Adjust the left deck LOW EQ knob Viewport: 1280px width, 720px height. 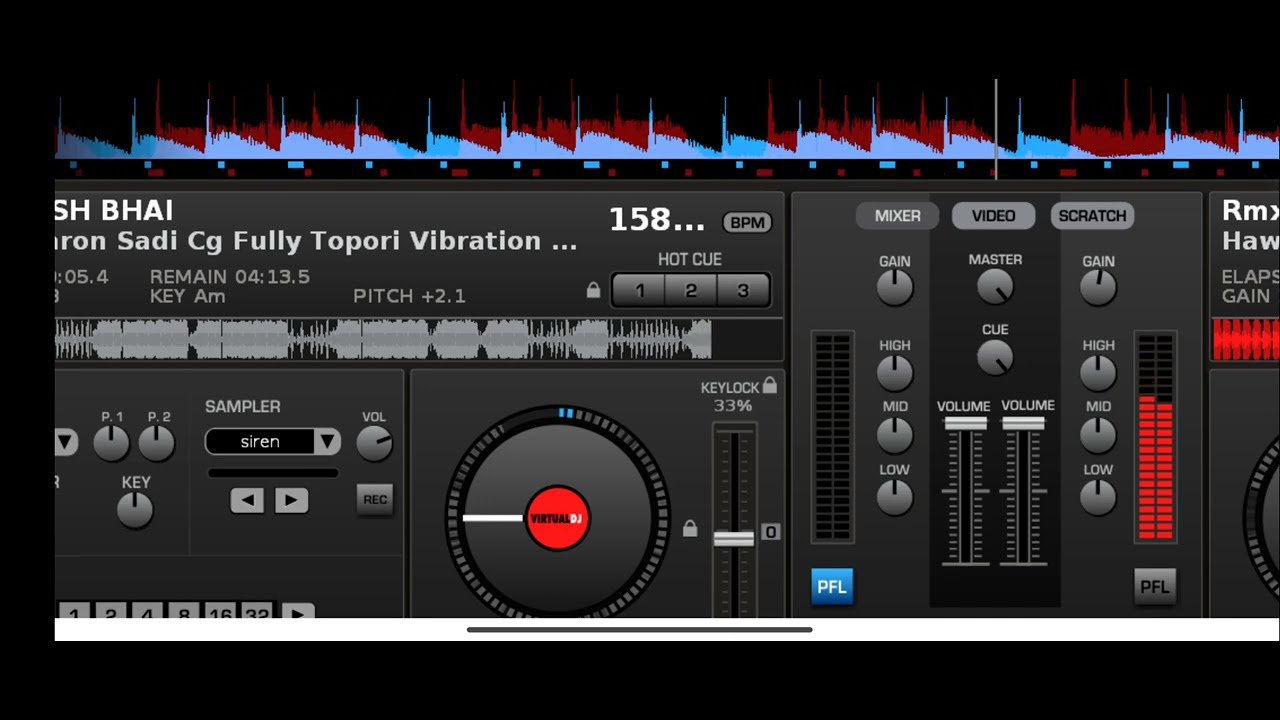(895, 497)
